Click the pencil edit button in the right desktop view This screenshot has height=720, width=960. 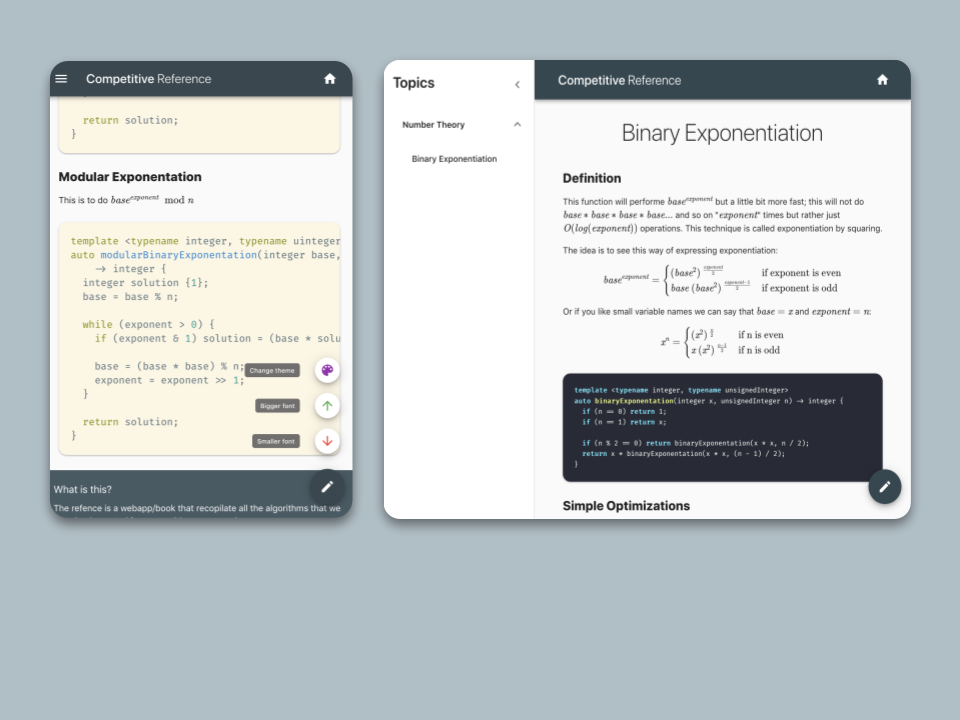[884, 487]
